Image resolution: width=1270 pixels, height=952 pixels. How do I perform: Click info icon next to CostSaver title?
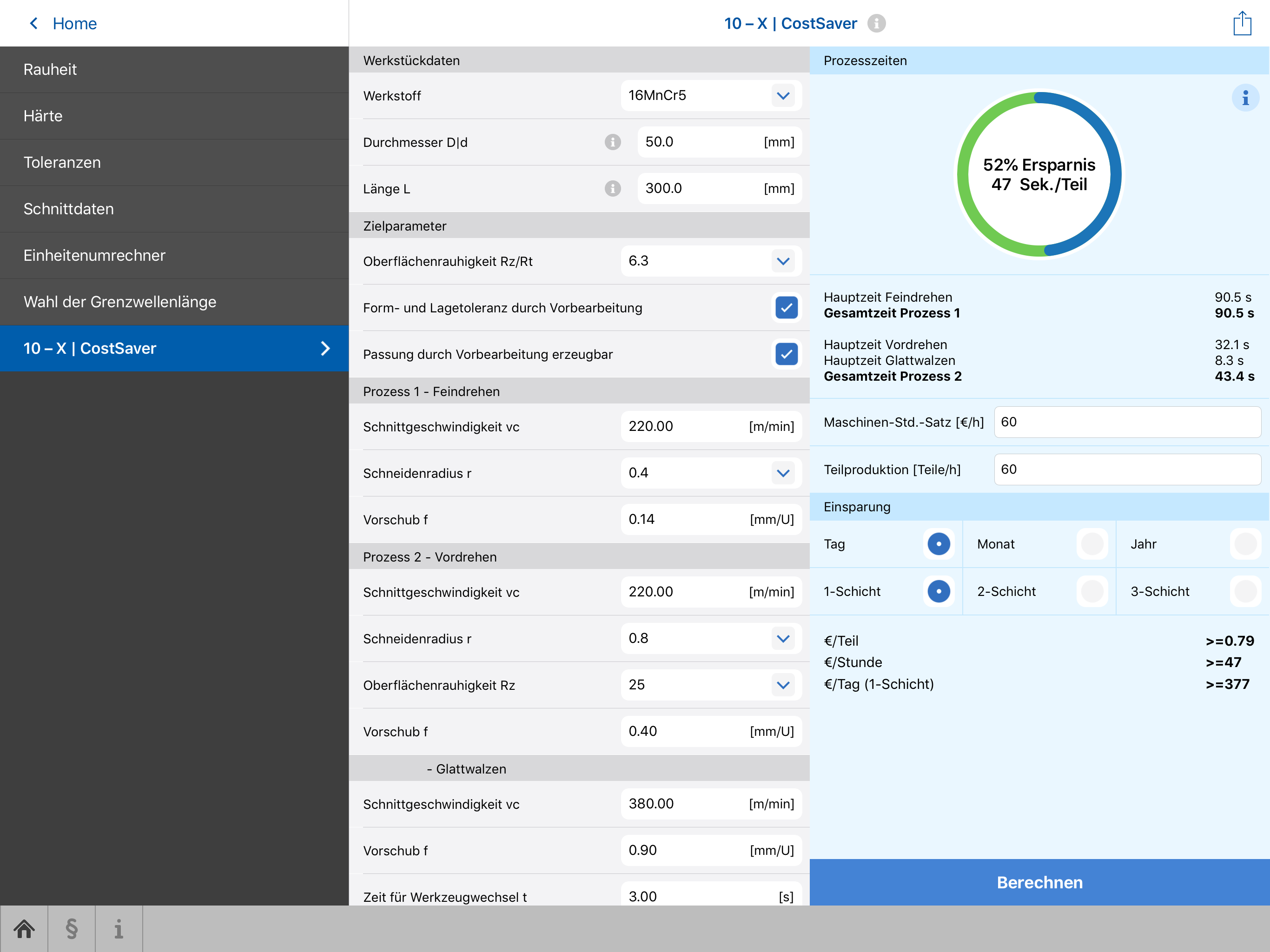click(x=876, y=24)
